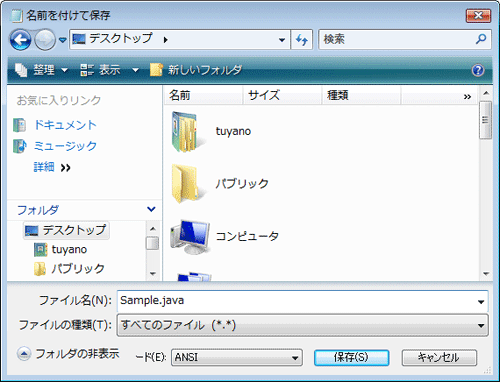Open ファイルの種類 combo box
500x382 pixels.
tap(302, 325)
